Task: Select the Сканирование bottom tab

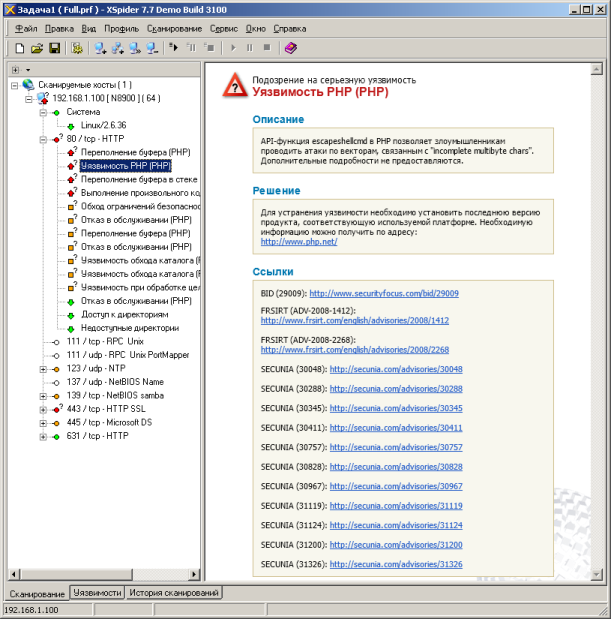Action: (37, 593)
